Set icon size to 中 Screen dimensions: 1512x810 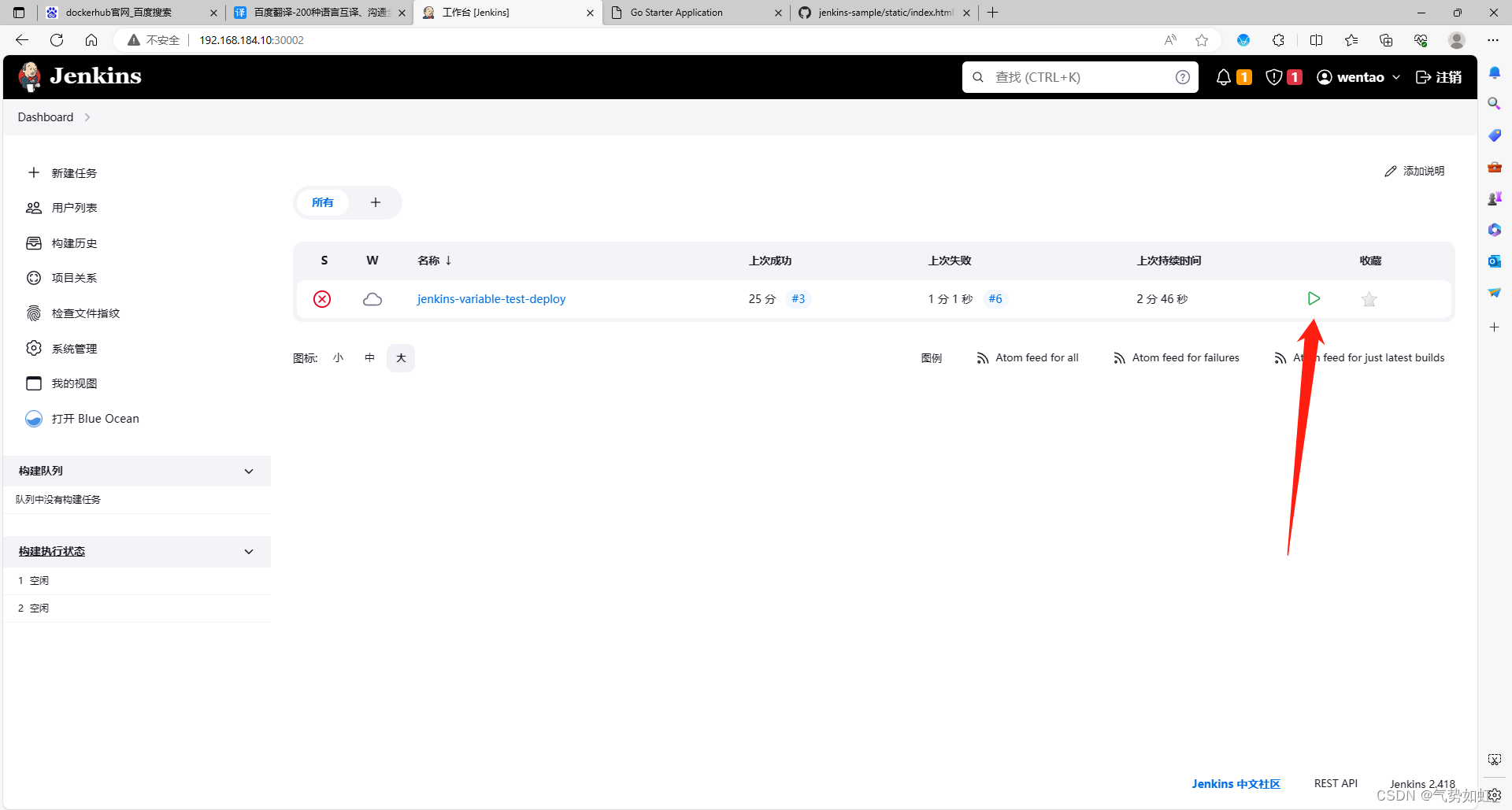tap(369, 358)
